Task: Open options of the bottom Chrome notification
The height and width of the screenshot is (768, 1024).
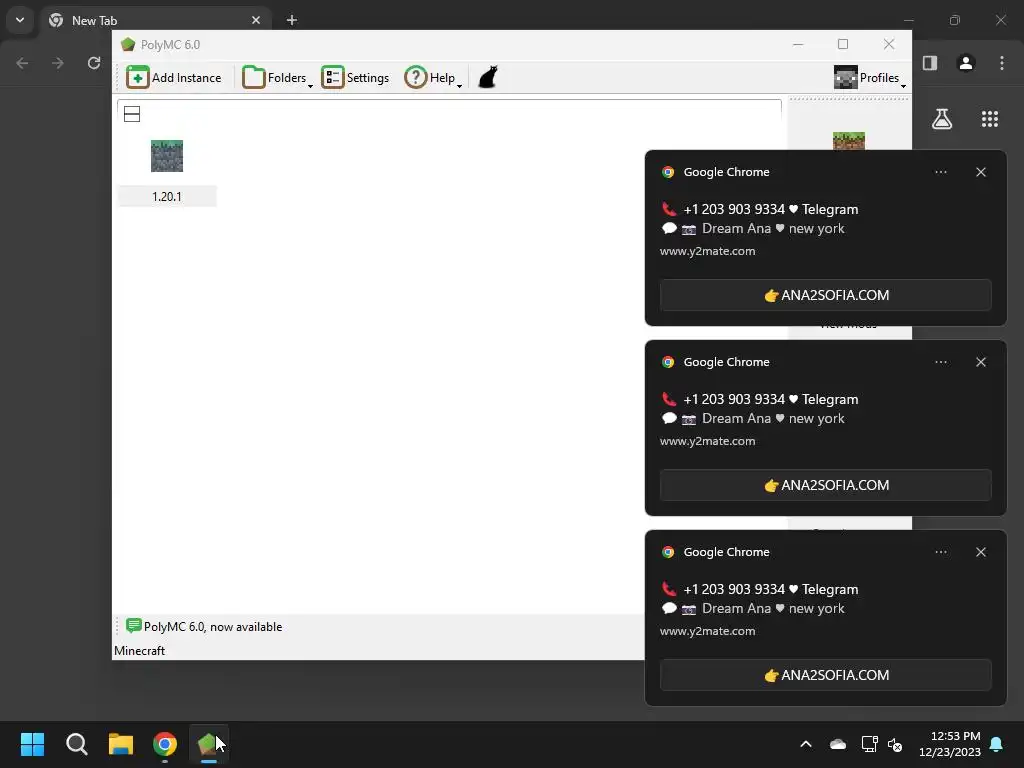Action: (x=940, y=552)
